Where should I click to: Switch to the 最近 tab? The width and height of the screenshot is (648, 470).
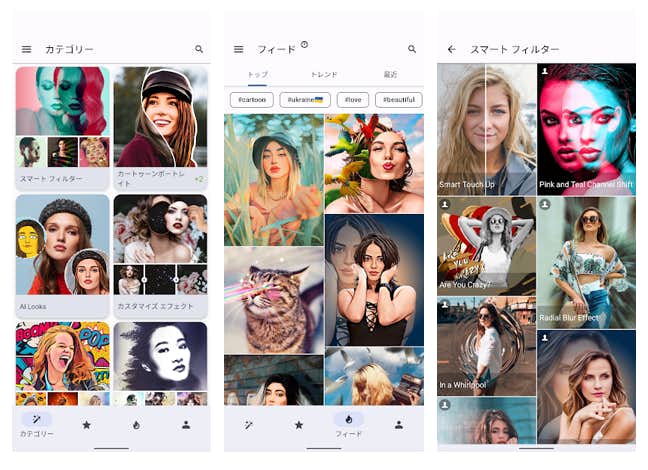coord(390,75)
